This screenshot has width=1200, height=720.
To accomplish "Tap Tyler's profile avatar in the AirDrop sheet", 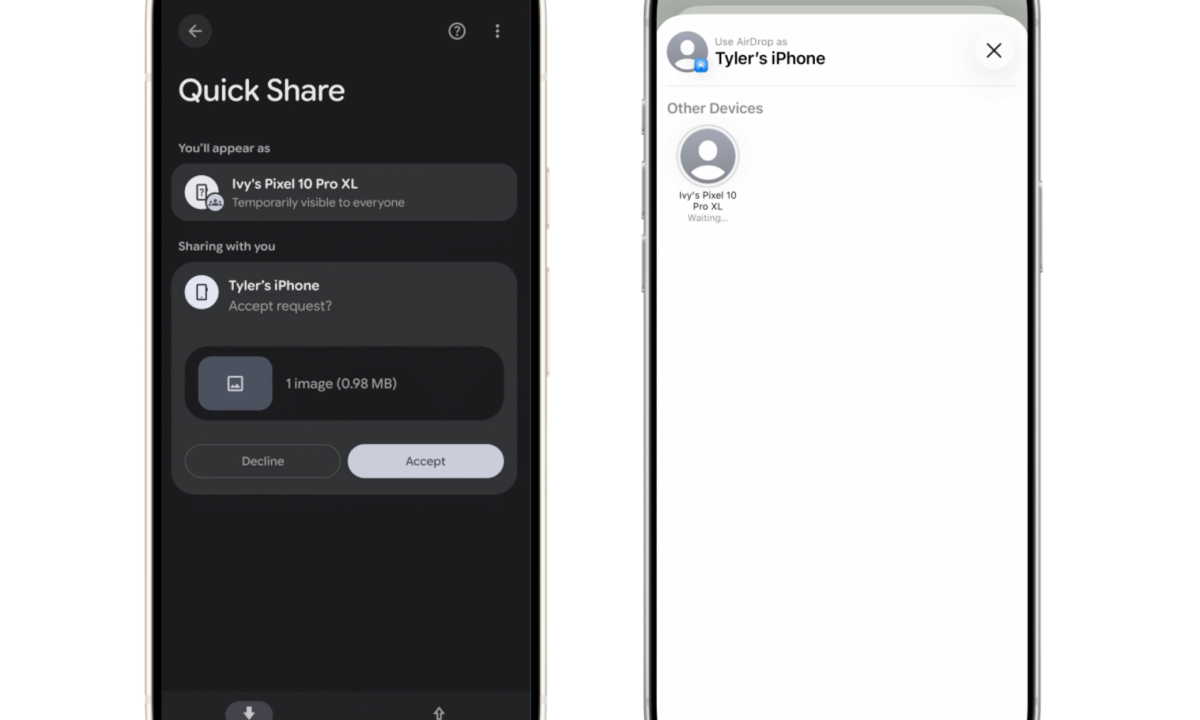I will click(x=687, y=52).
